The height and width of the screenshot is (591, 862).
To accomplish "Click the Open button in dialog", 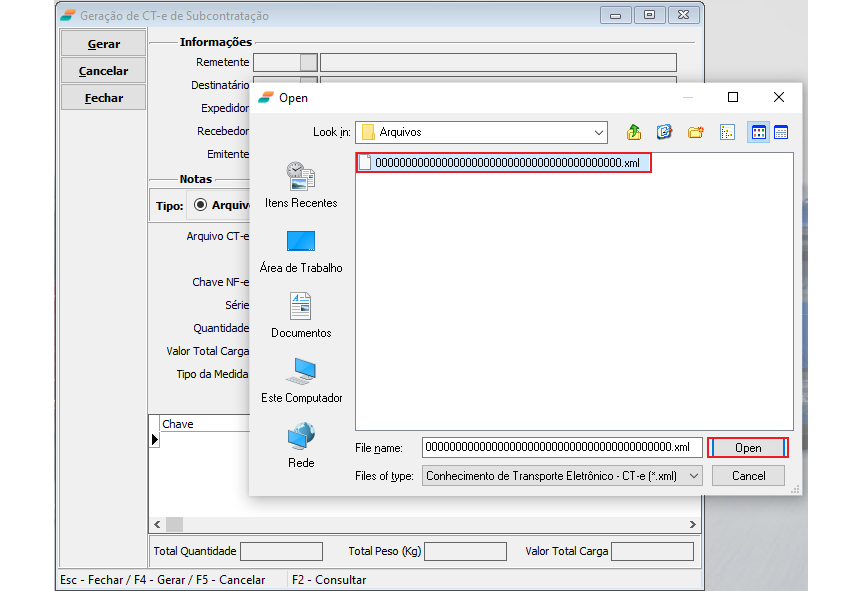I will pyautogui.click(x=748, y=448).
